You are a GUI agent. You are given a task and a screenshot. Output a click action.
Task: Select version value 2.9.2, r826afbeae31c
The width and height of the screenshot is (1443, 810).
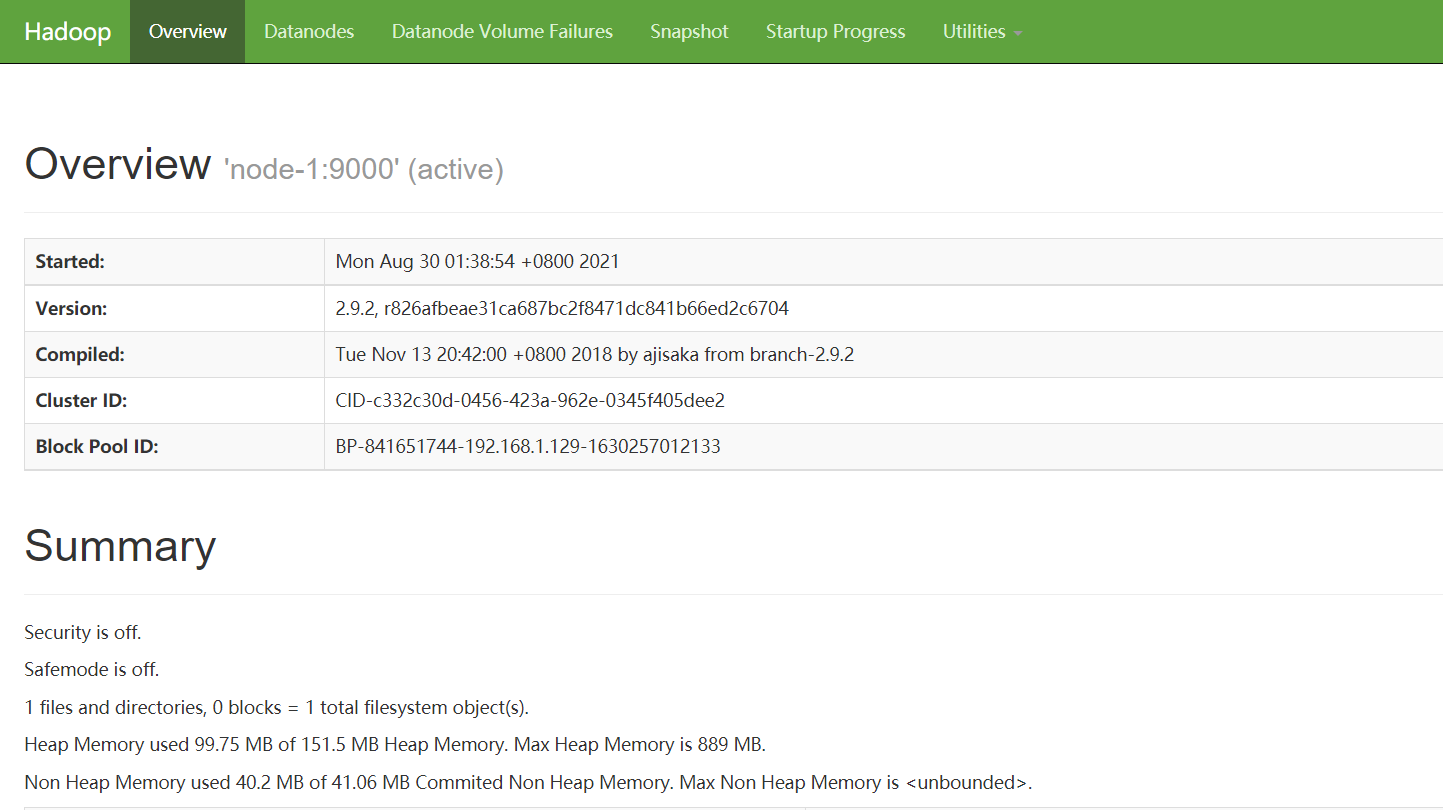click(x=562, y=309)
